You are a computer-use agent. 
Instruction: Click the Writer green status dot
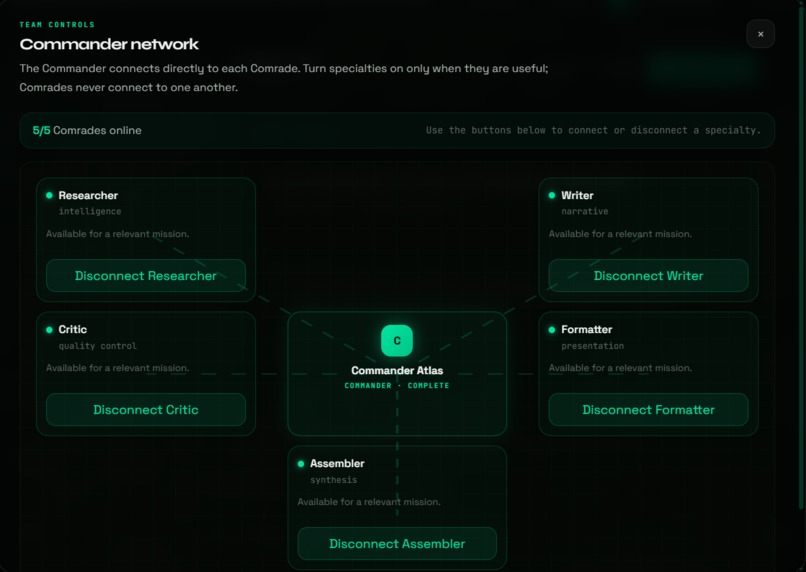point(552,195)
